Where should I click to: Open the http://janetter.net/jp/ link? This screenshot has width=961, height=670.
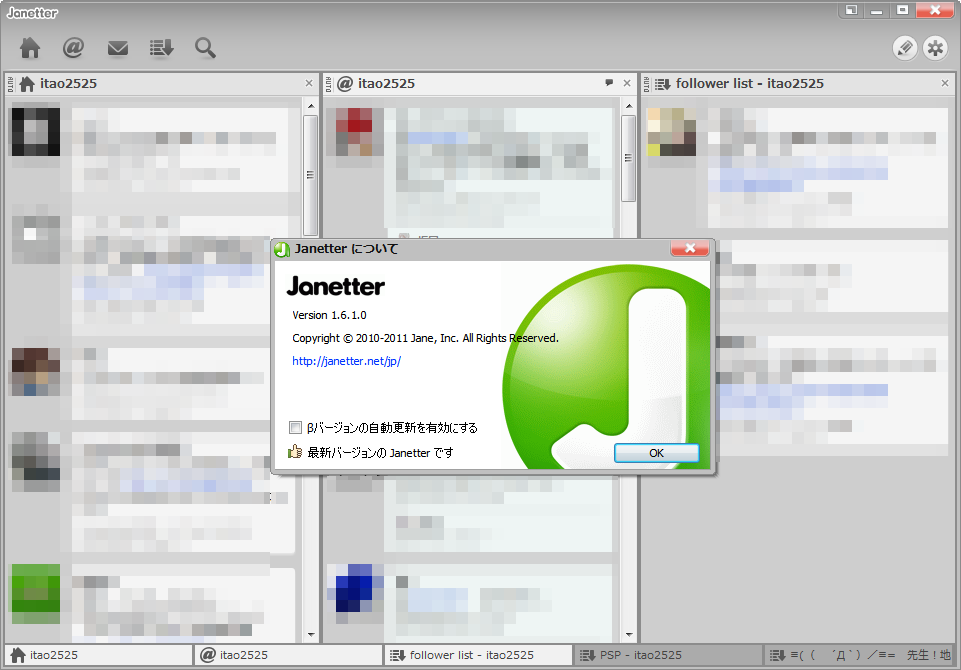(x=346, y=361)
